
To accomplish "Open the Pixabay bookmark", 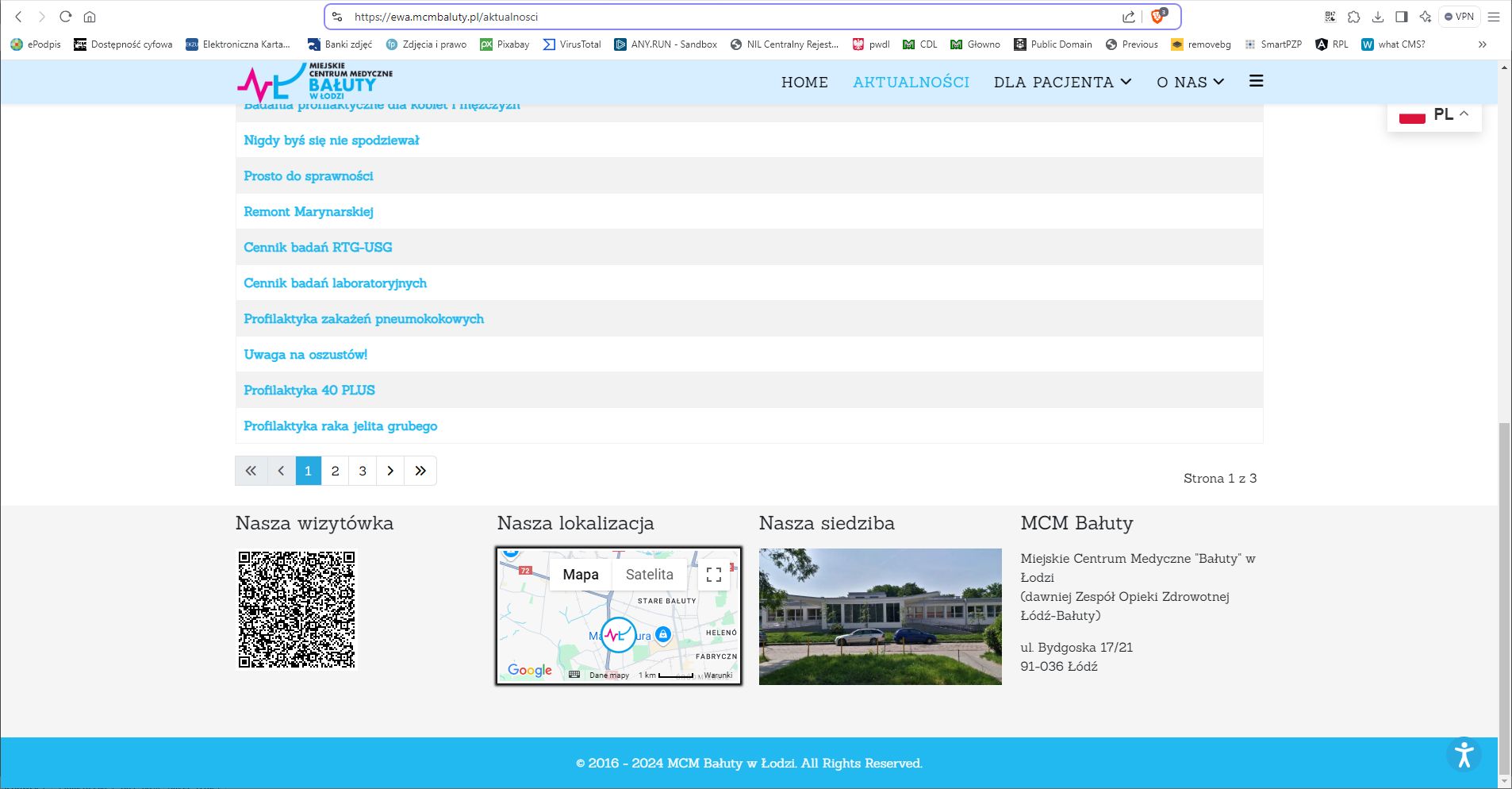I will click(505, 44).
